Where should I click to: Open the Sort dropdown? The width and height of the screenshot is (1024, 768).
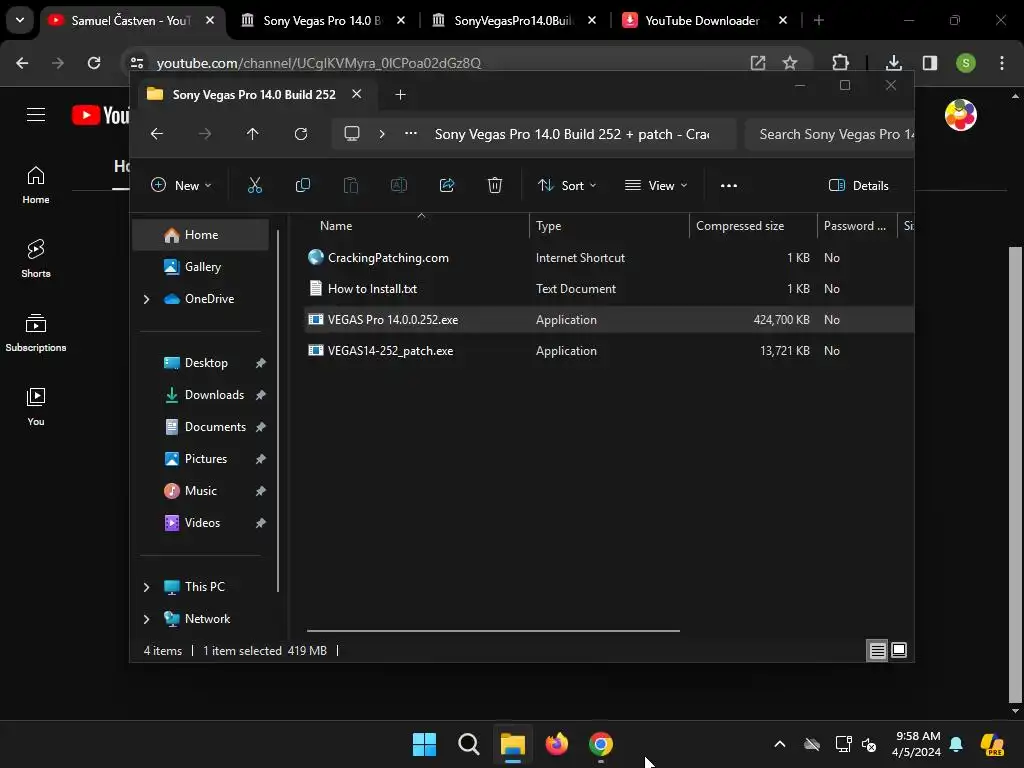click(566, 185)
